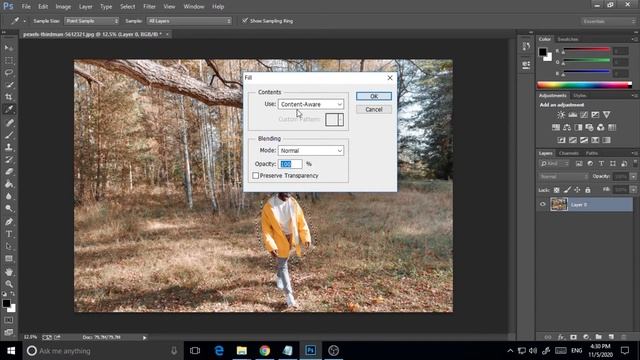Select the Crop tool
640x360 pixels.
[x=9, y=97]
